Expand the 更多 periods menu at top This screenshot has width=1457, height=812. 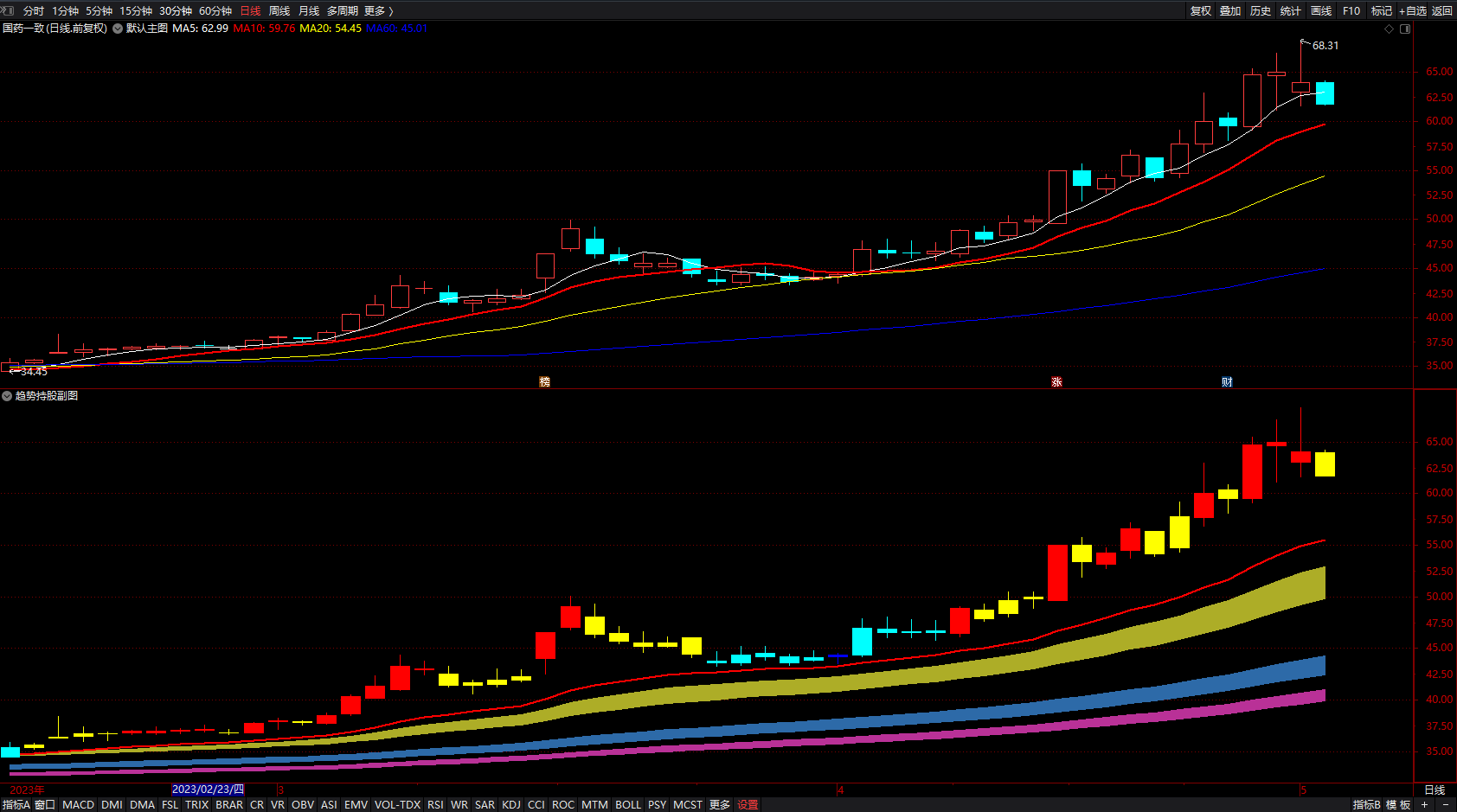tap(379, 10)
